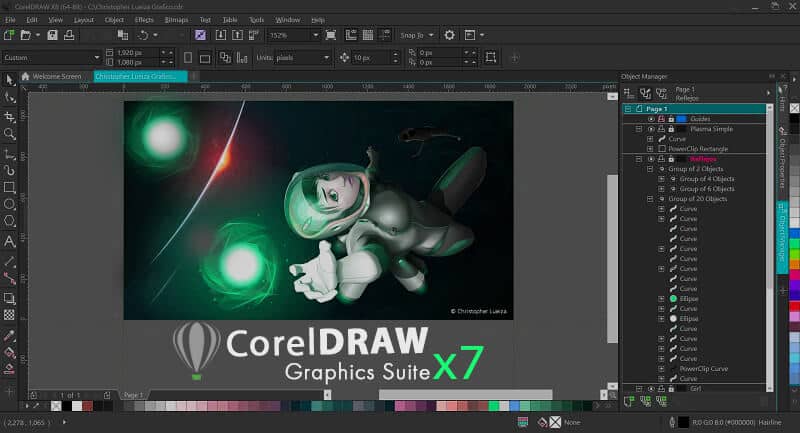800x433 pixels.
Task: Toggle visibility eye of Reflejos layer
Action: click(651, 159)
